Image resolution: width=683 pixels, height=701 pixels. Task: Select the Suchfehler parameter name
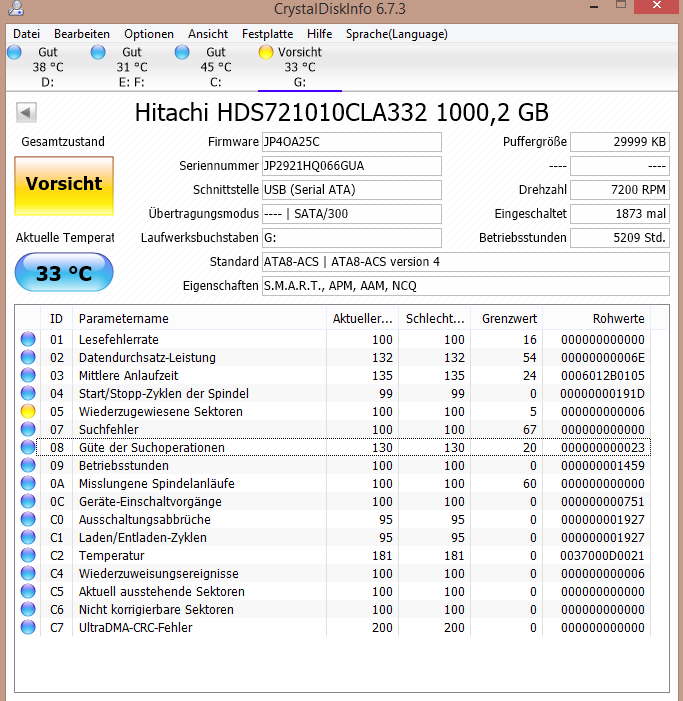(x=108, y=429)
